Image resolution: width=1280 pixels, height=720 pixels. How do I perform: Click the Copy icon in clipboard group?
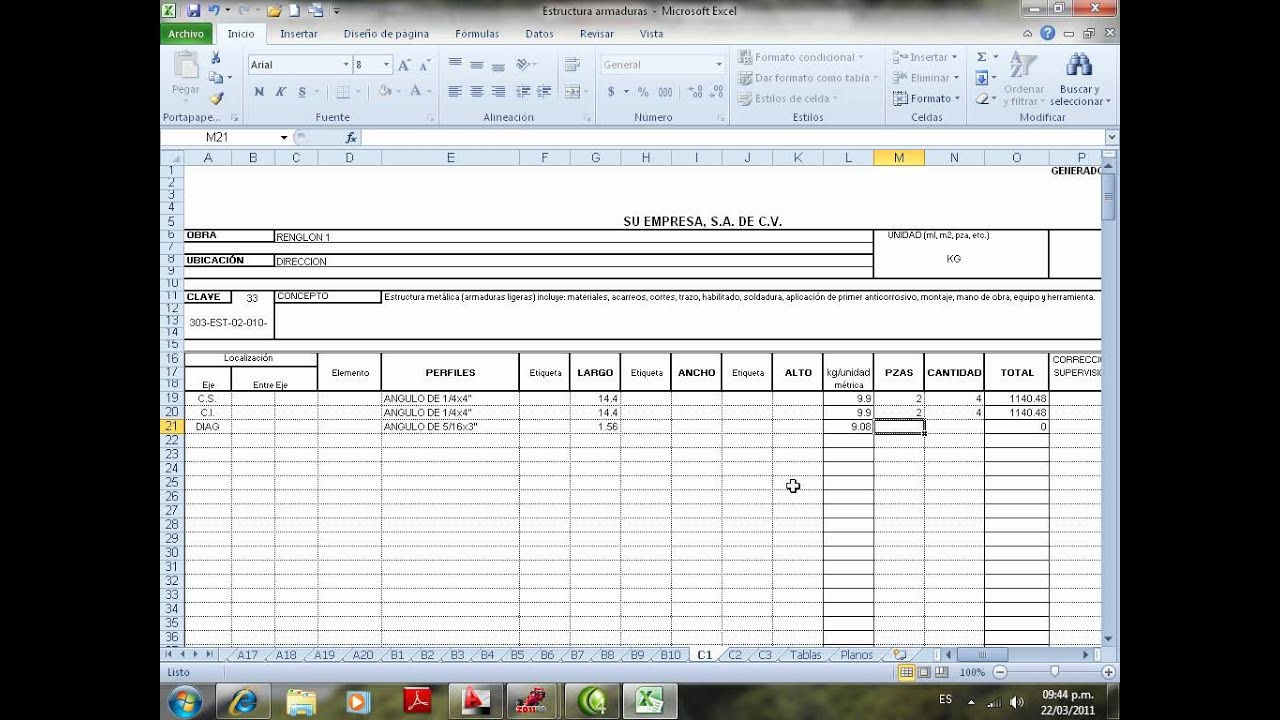coord(215,78)
